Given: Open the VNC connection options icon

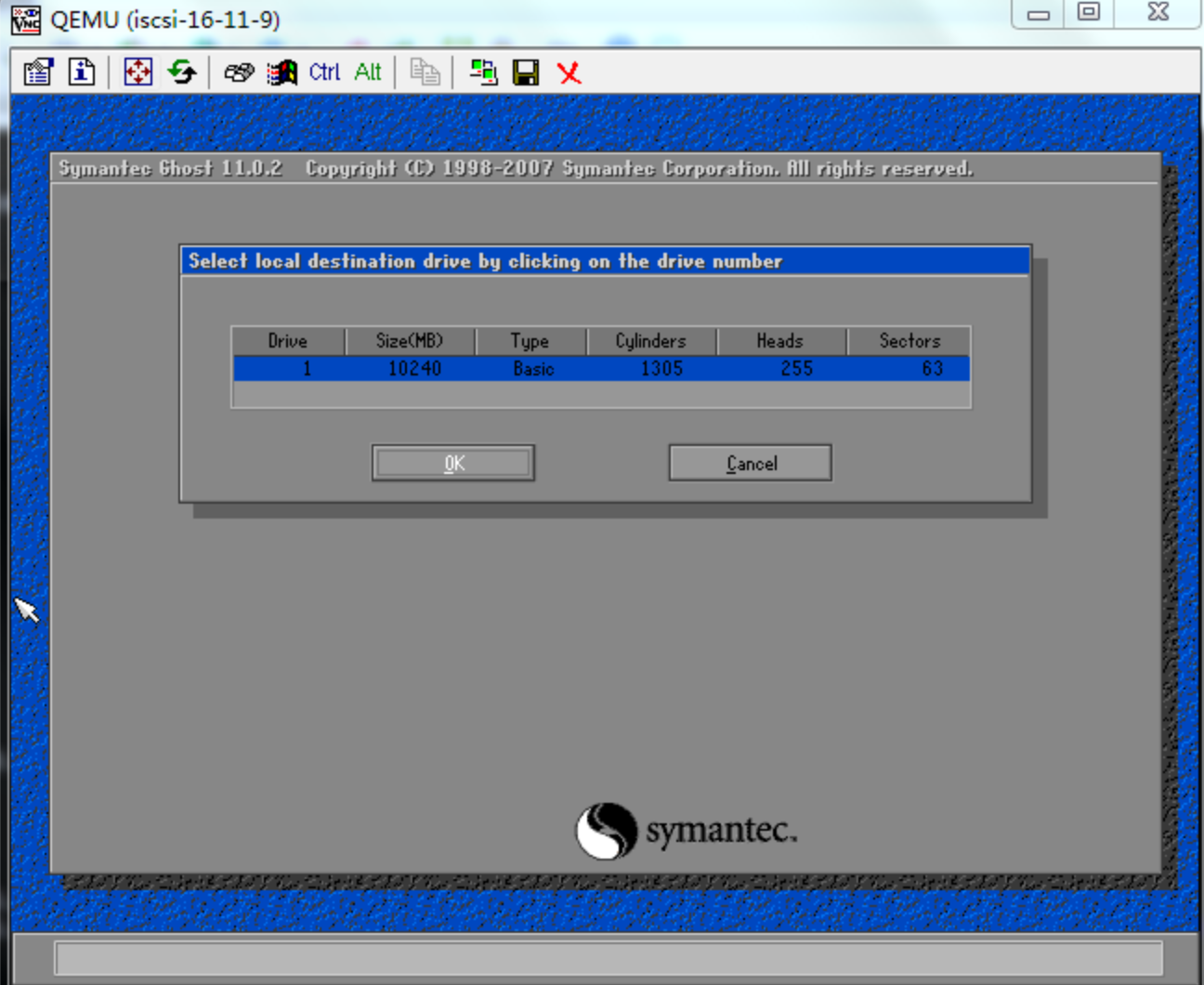Looking at the screenshot, I should click(x=38, y=72).
